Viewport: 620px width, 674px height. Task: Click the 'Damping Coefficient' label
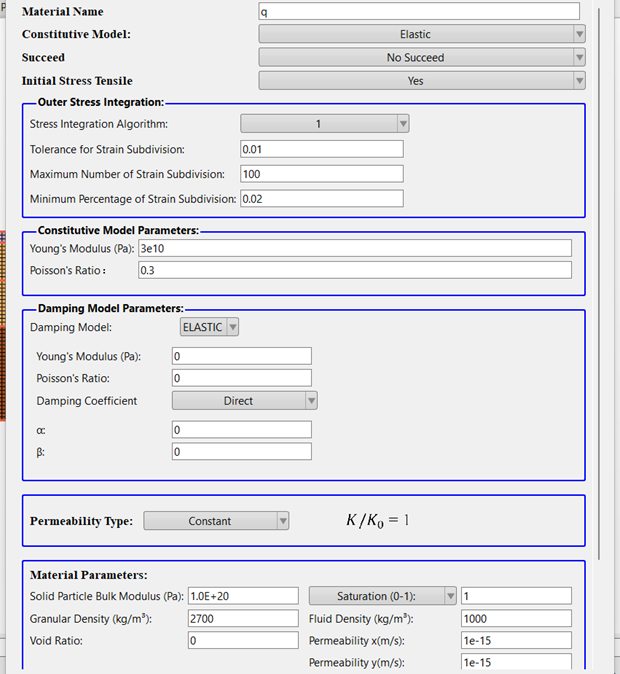click(86, 401)
